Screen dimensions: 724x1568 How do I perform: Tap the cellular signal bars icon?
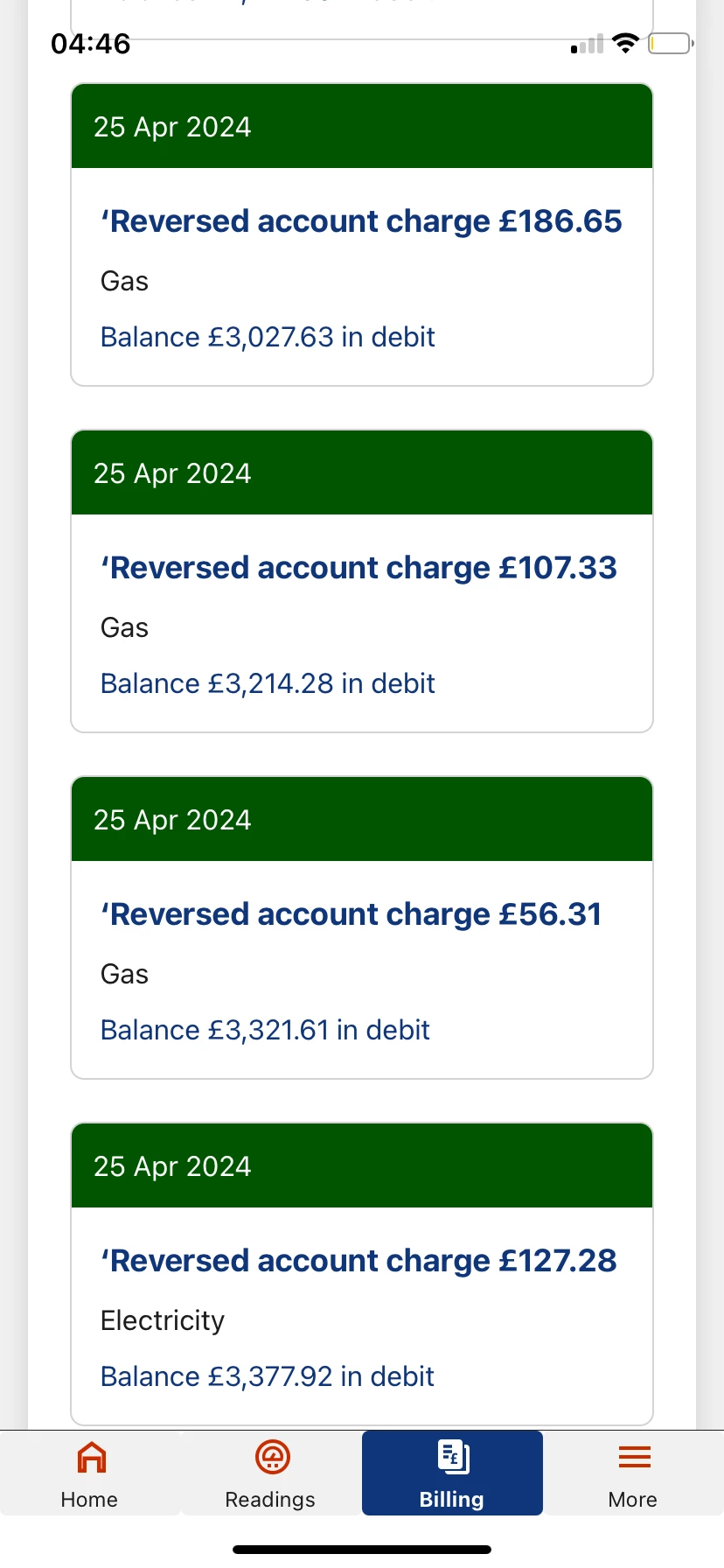point(588,44)
